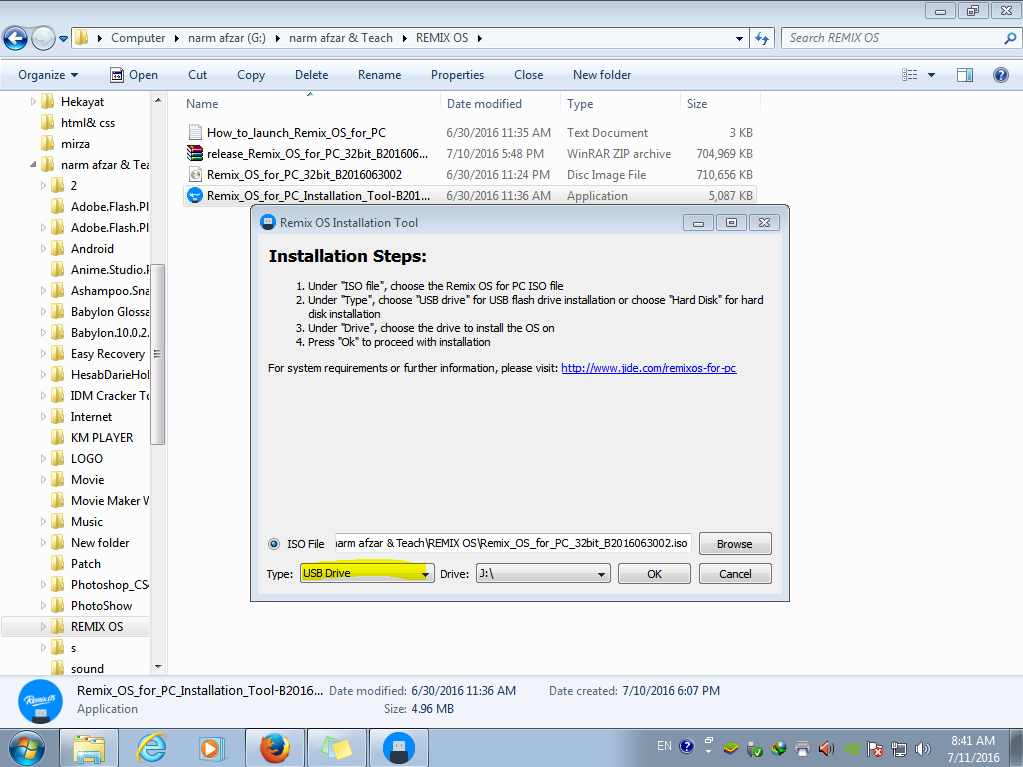
Task: Click Delete in the Explorer toolbar
Action: [x=311, y=75]
